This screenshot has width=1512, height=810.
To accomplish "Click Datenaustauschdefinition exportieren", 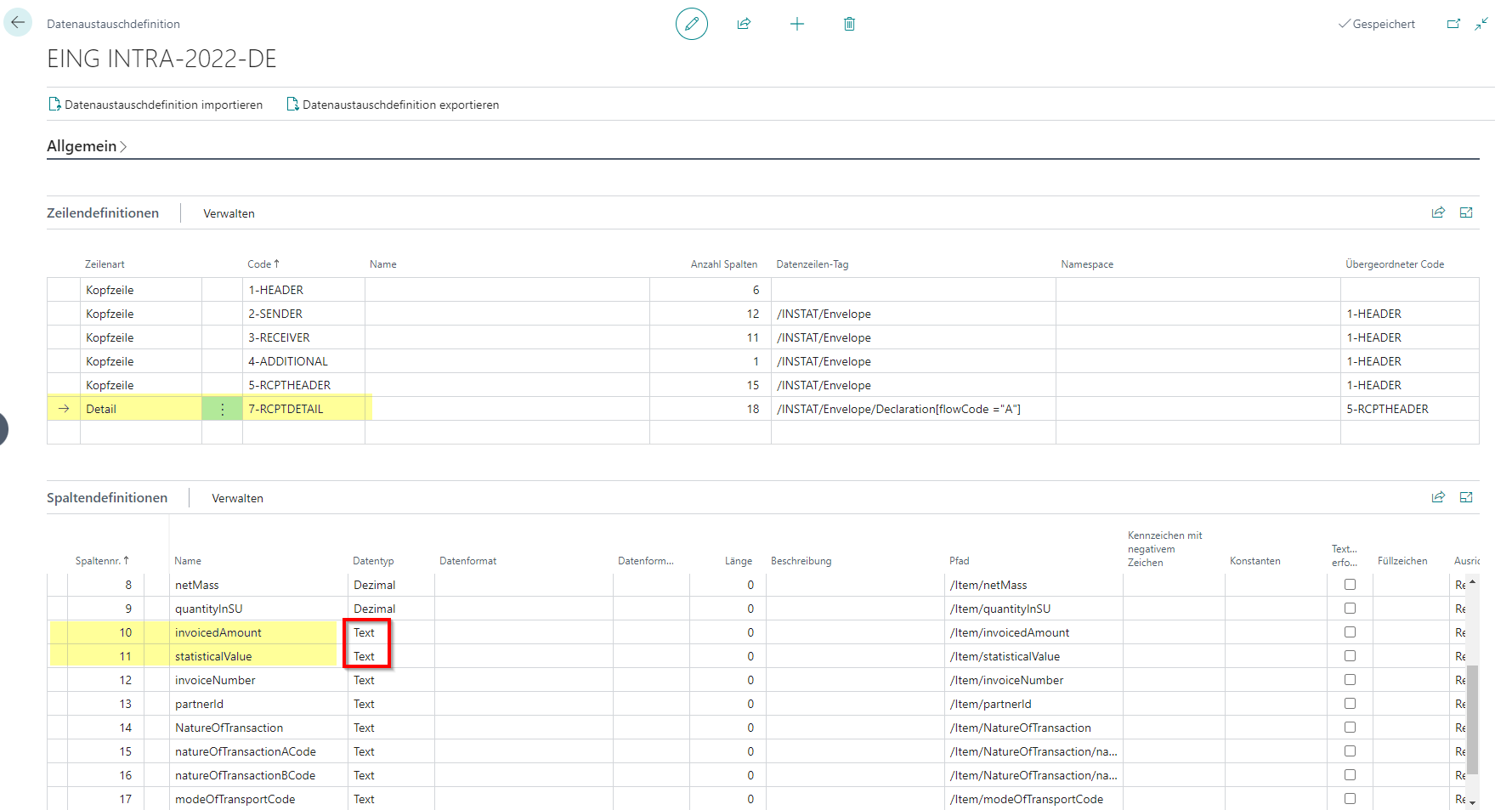I will [x=401, y=104].
